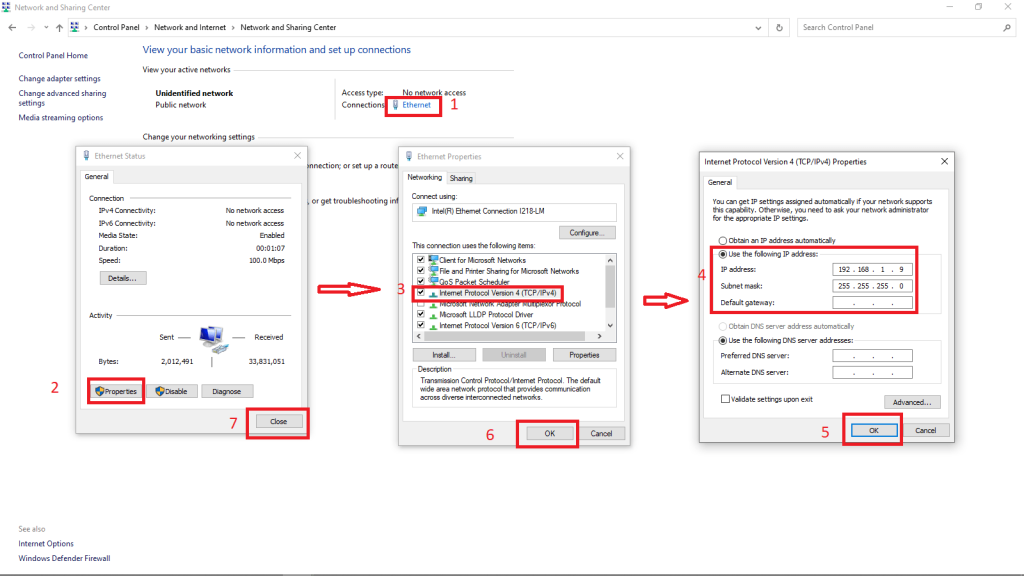
Task: Open Media streaming options
Action: pos(61,117)
